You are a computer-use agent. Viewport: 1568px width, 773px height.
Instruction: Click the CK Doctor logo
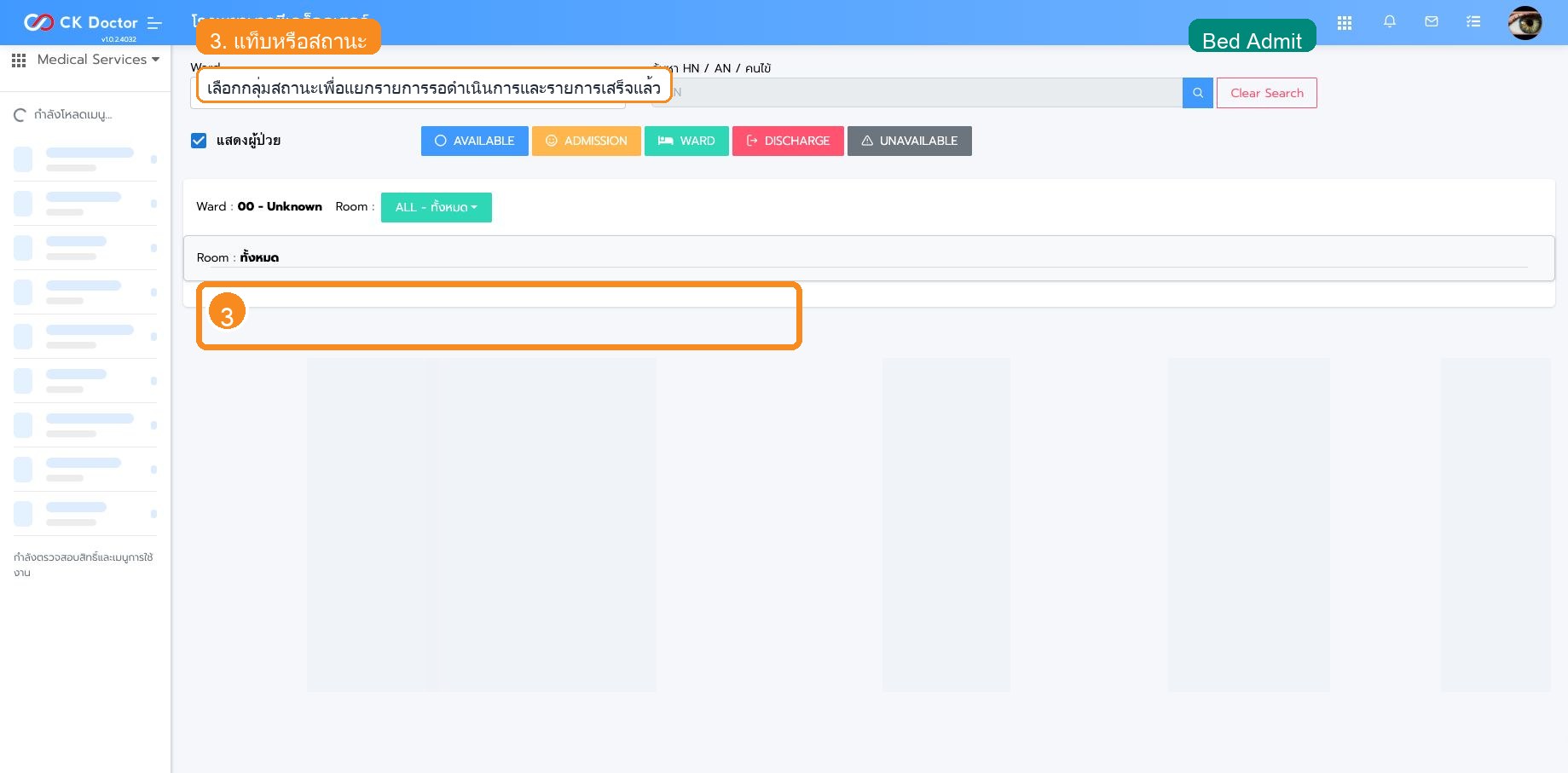[x=80, y=22]
